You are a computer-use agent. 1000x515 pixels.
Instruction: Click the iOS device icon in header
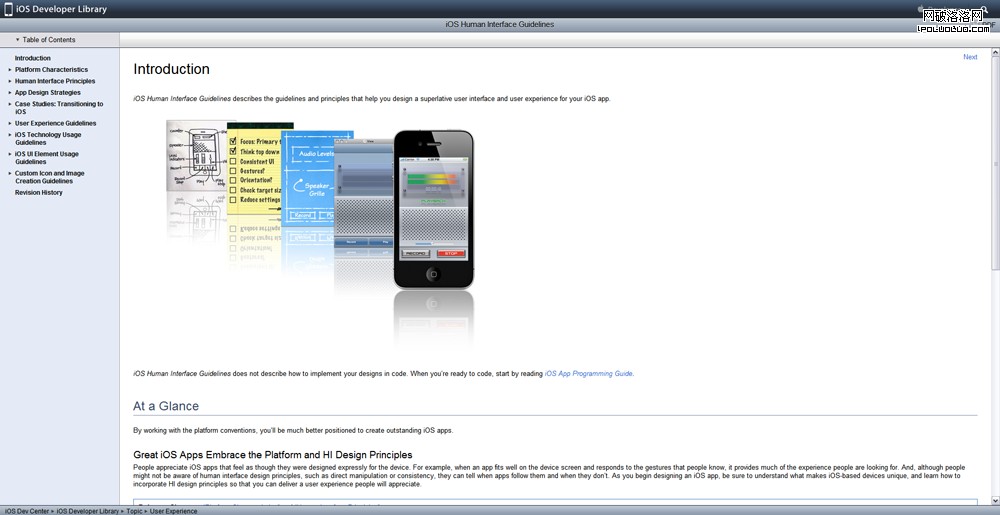tap(8, 9)
